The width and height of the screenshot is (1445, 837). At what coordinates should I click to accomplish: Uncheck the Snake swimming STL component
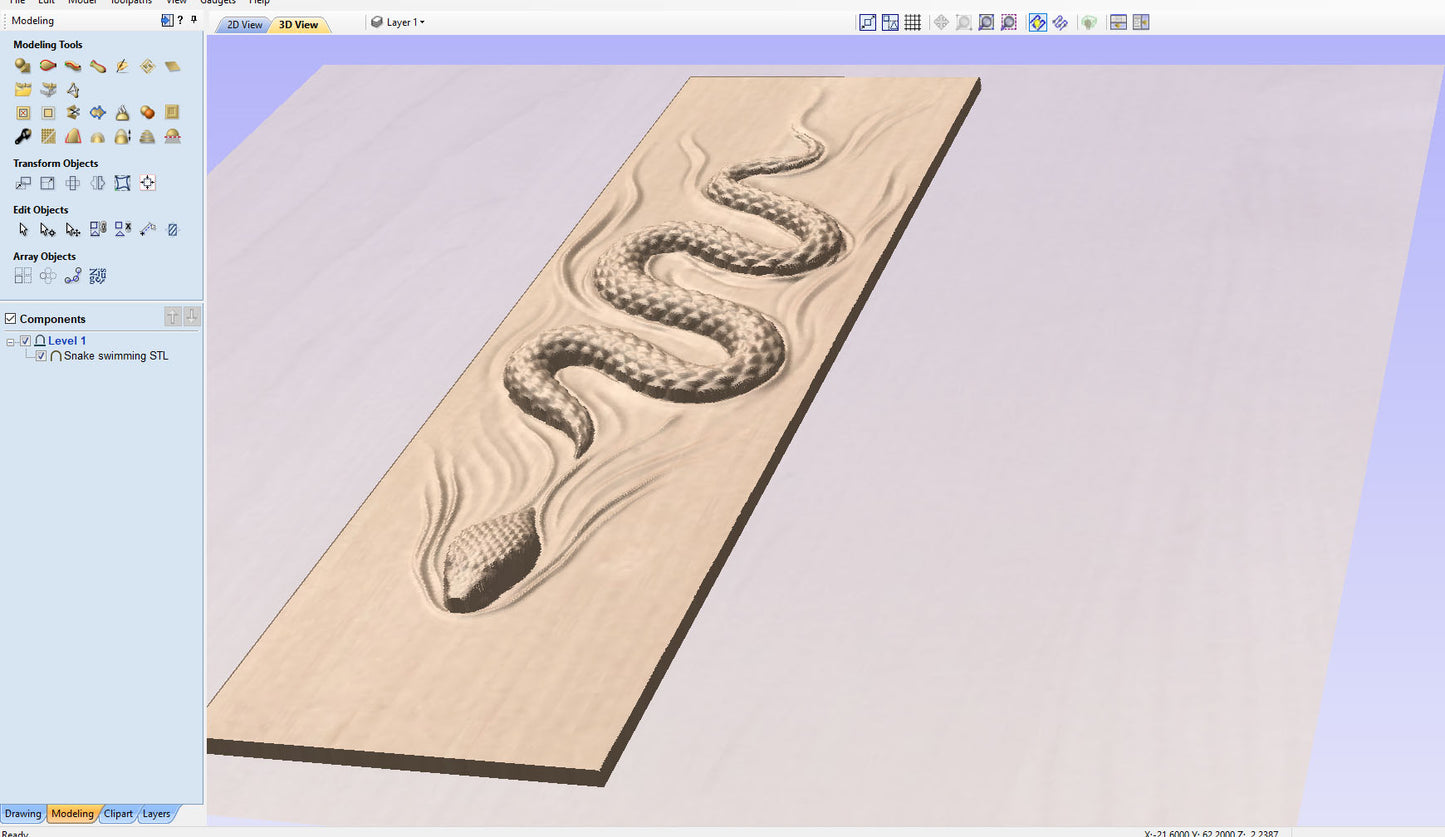click(x=41, y=356)
